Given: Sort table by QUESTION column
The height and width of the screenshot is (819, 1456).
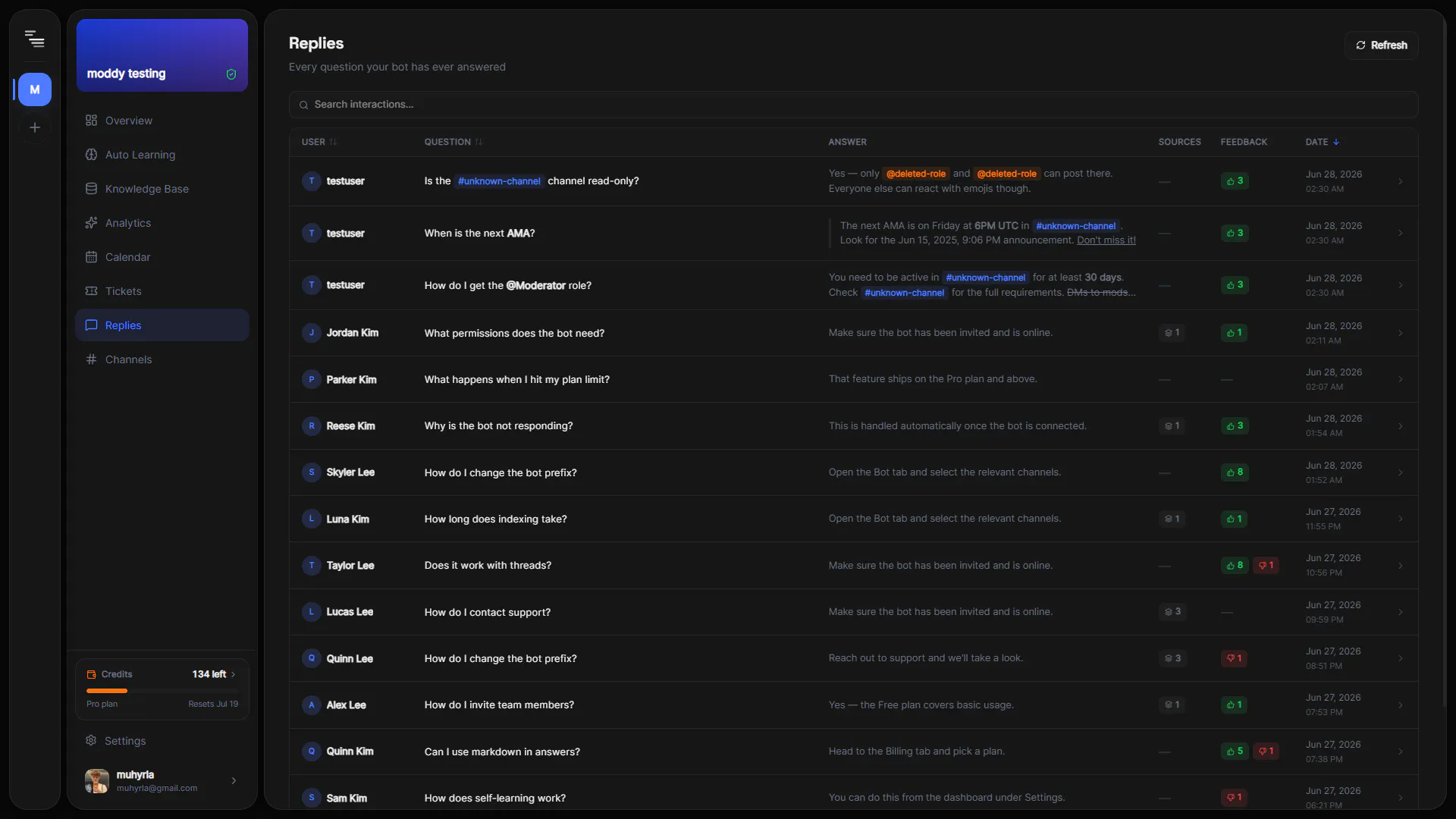Looking at the screenshot, I should [x=453, y=142].
